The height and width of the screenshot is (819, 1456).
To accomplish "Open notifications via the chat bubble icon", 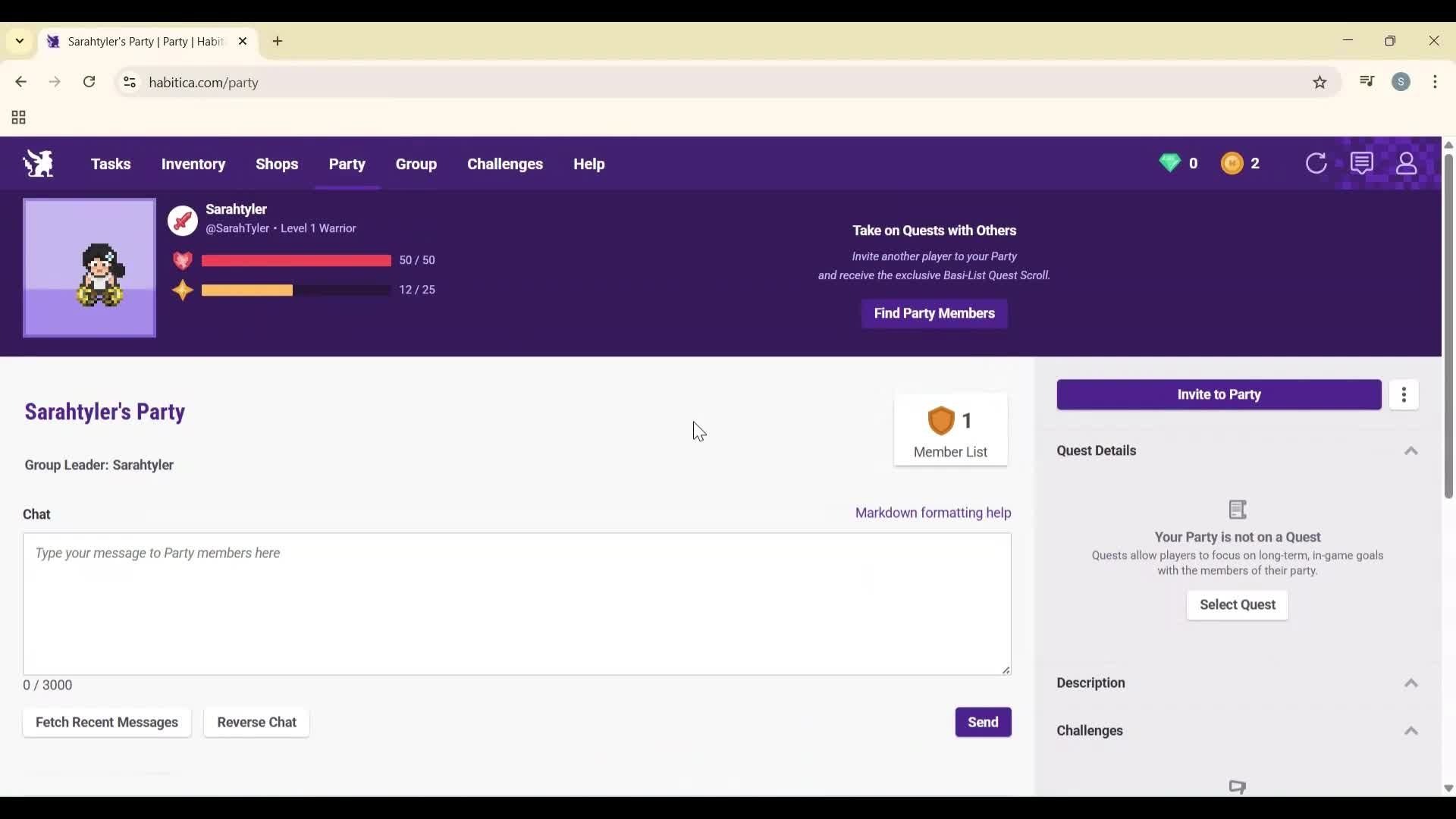I will pyautogui.click(x=1363, y=162).
